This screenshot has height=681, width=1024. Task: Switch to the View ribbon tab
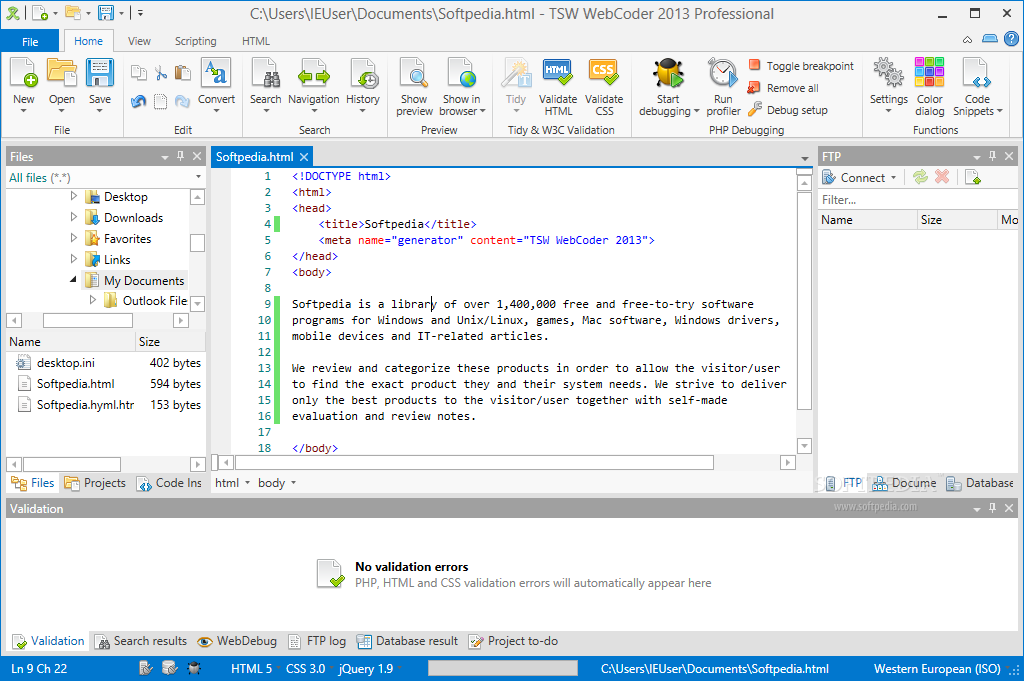(x=139, y=41)
